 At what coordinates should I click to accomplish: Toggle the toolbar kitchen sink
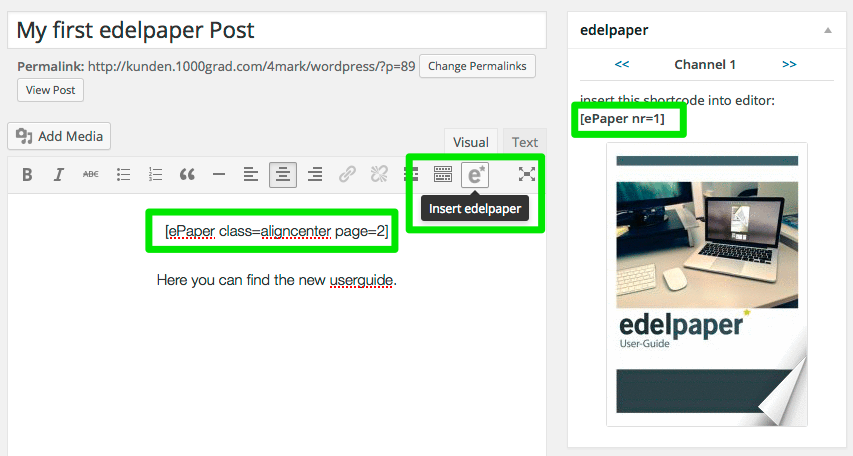click(x=443, y=175)
